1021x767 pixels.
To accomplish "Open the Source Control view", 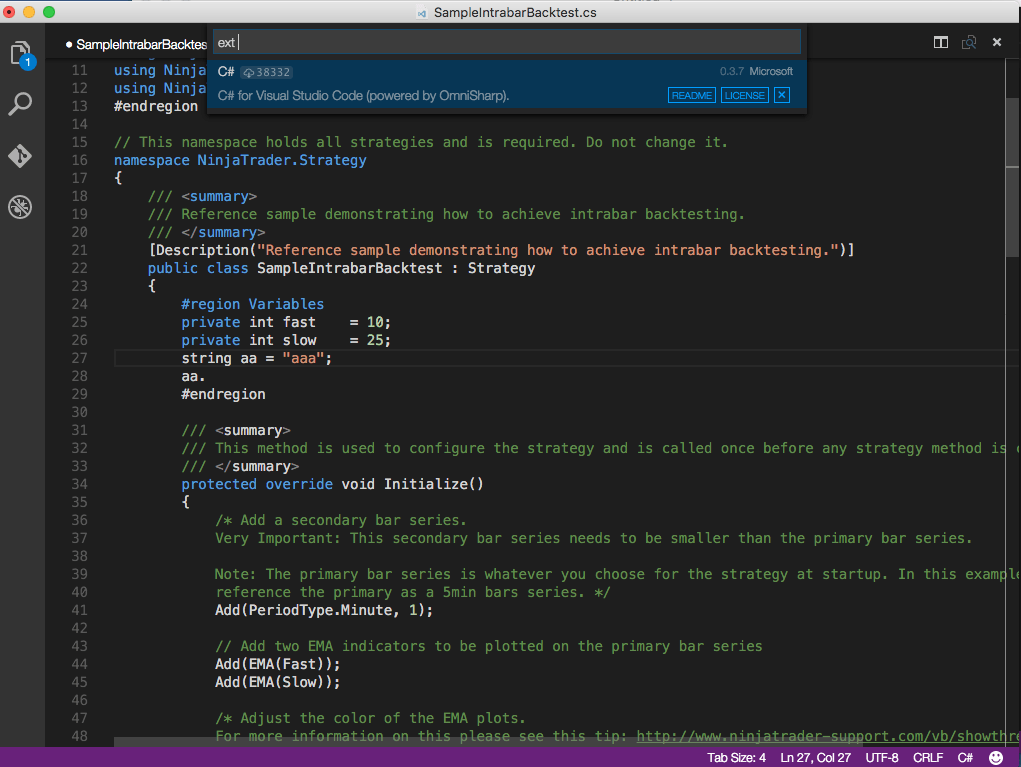I will (x=20, y=155).
